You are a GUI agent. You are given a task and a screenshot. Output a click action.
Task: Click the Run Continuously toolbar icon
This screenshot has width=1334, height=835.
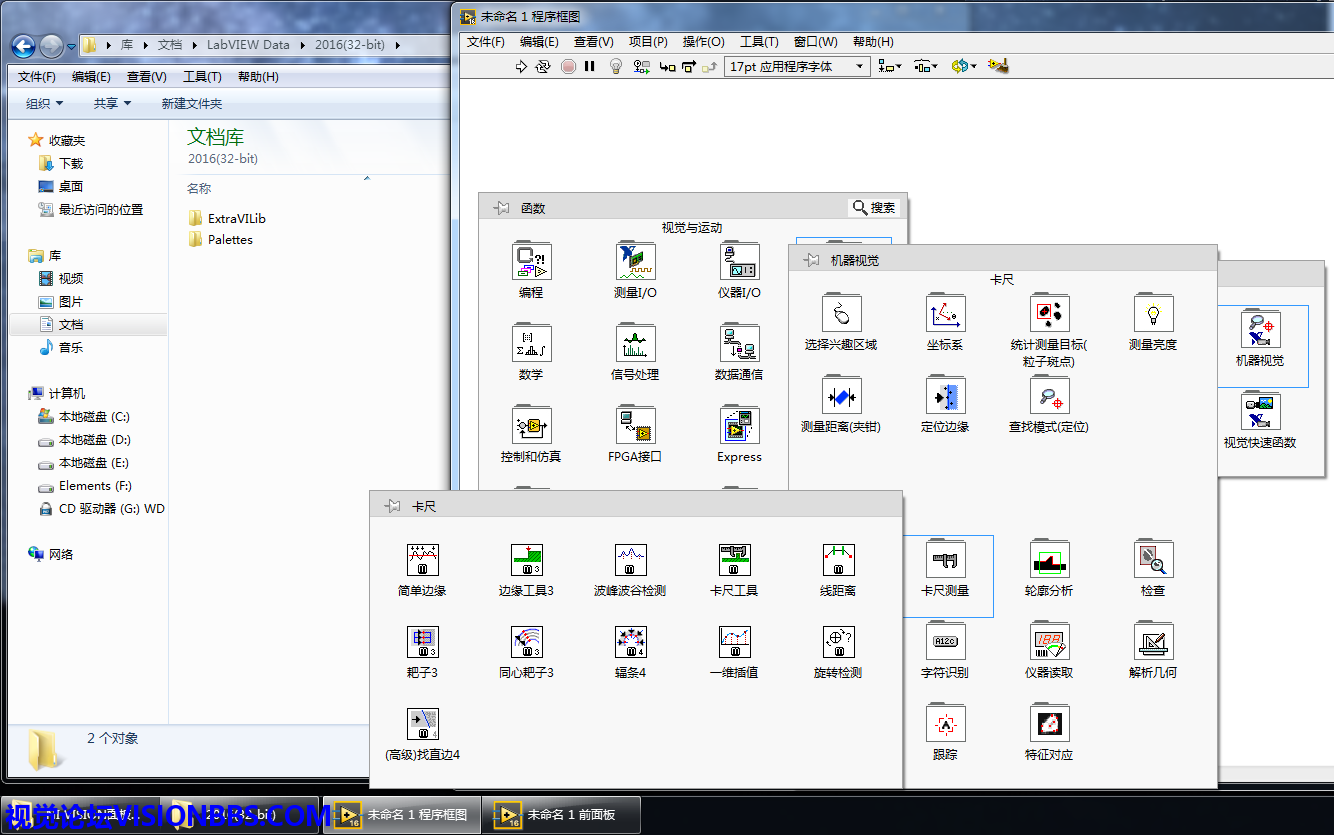543,67
